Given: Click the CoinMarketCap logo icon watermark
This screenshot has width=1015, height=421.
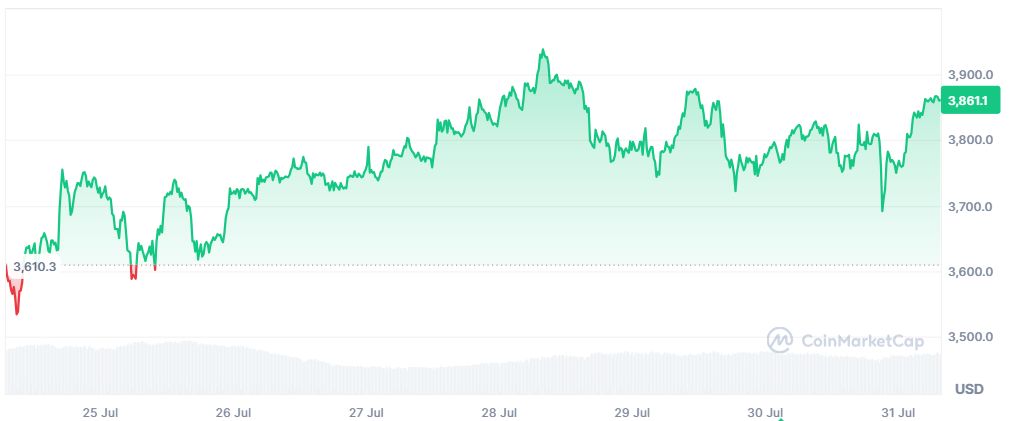Looking at the screenshot, I should 780,340.
